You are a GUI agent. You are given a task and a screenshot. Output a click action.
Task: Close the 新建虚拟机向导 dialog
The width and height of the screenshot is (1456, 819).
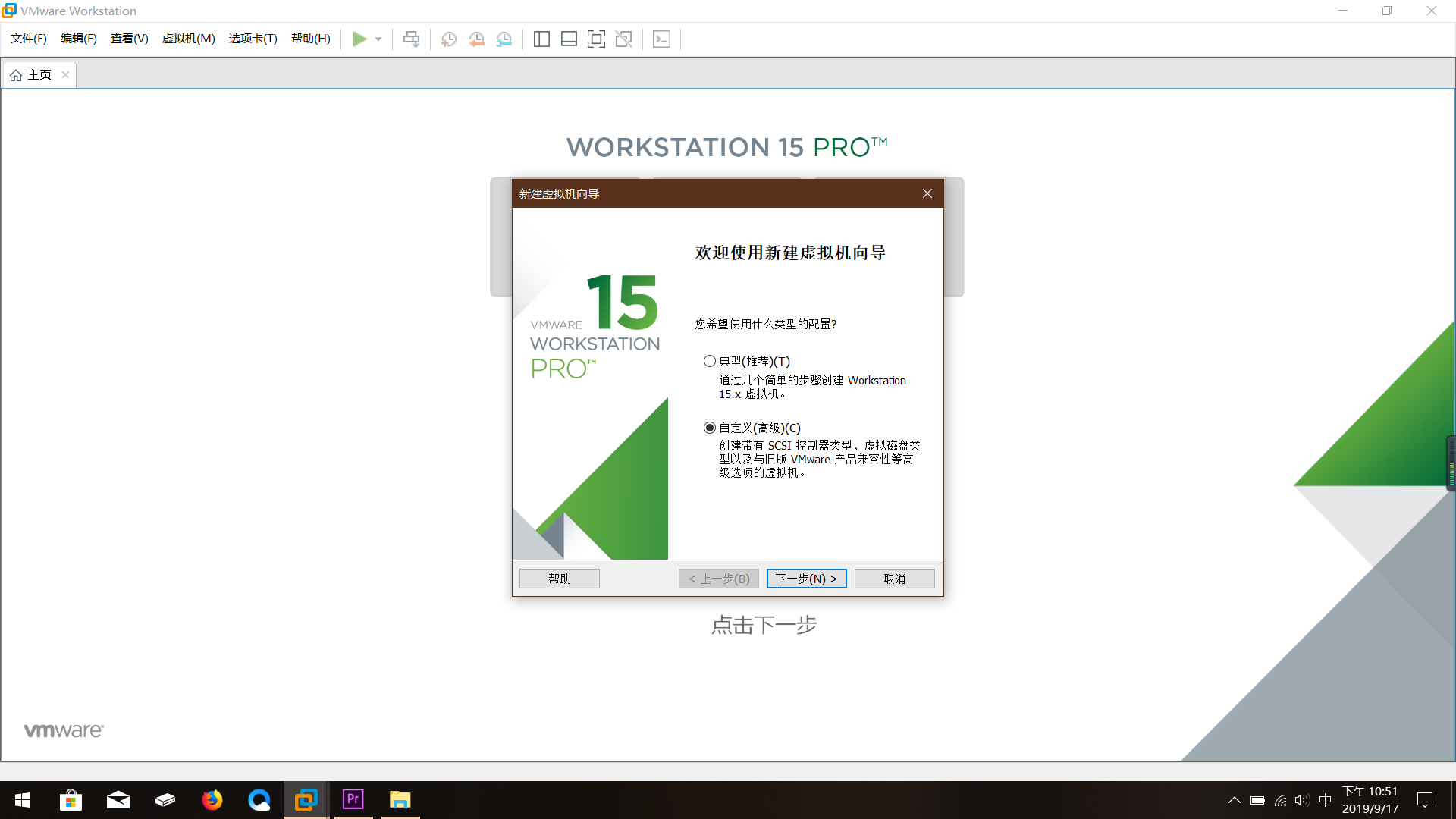(x=927, y=193)
